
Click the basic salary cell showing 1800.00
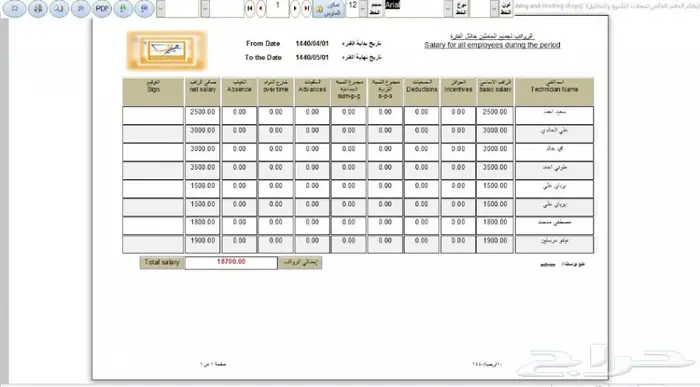tap(495, 225)
